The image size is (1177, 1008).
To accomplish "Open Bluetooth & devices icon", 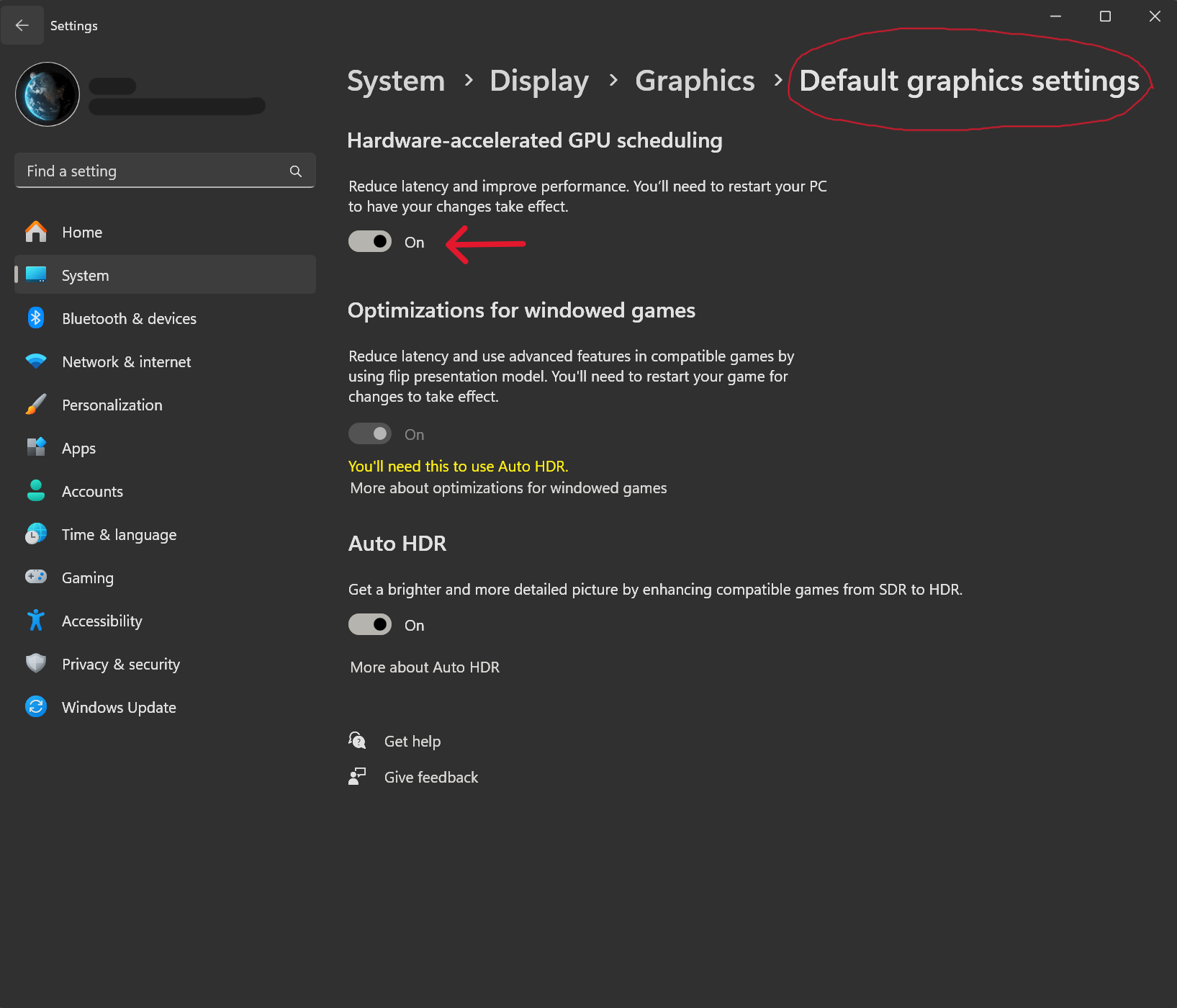I will tap(36, 318).
